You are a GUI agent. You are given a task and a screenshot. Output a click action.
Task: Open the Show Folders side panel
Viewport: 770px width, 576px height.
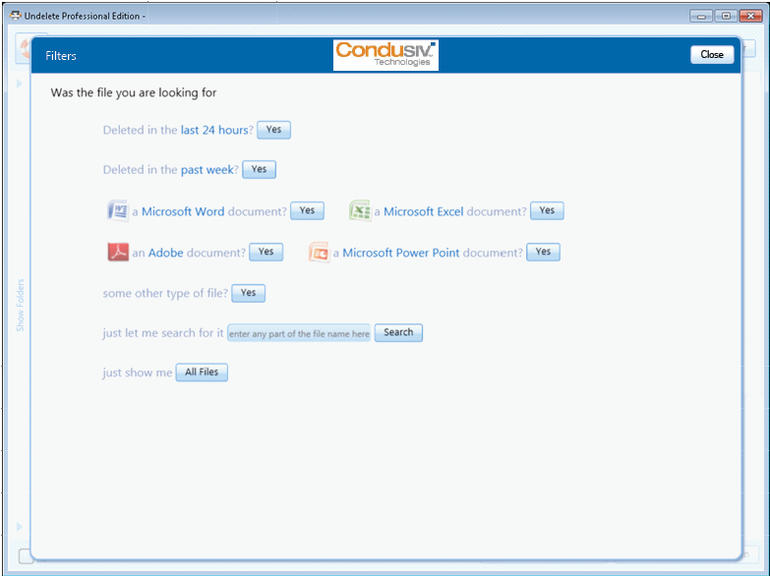(20, 305)
